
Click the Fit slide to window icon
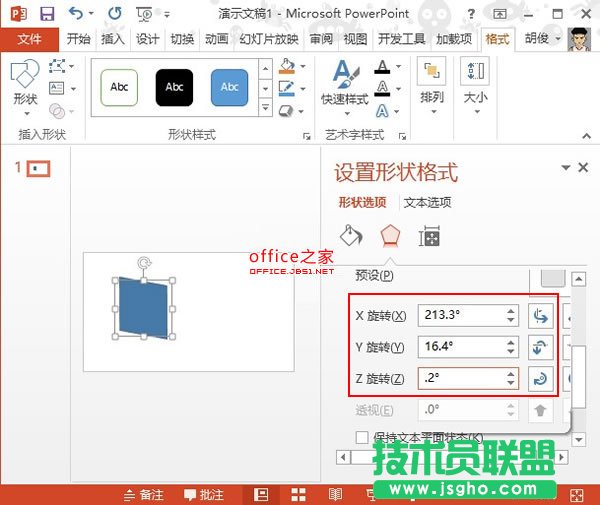576,495
